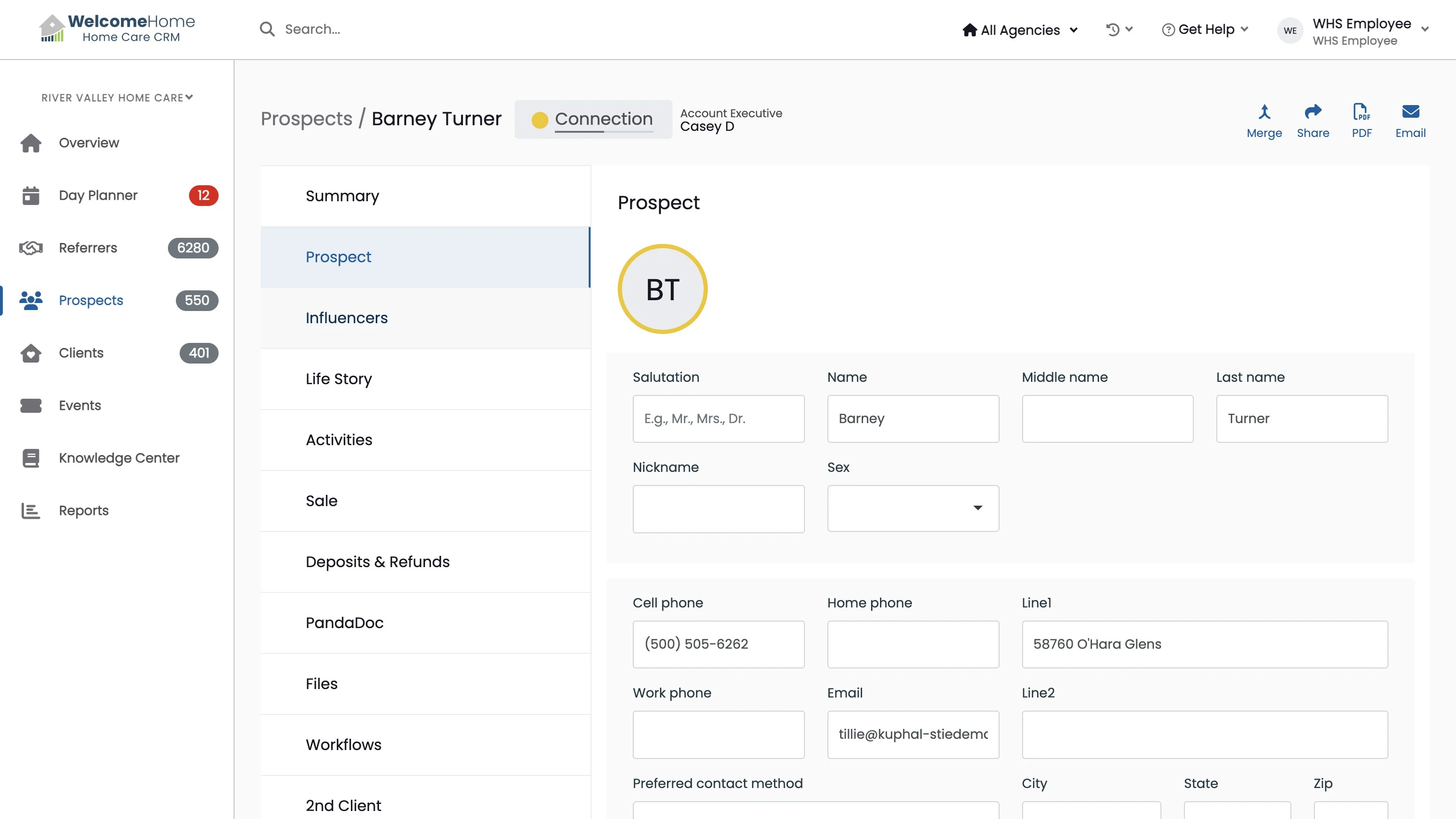Open Day Planner calendar icon
Image resolution: width=1456 pixels, height=819 pixels.
point(31,196)
